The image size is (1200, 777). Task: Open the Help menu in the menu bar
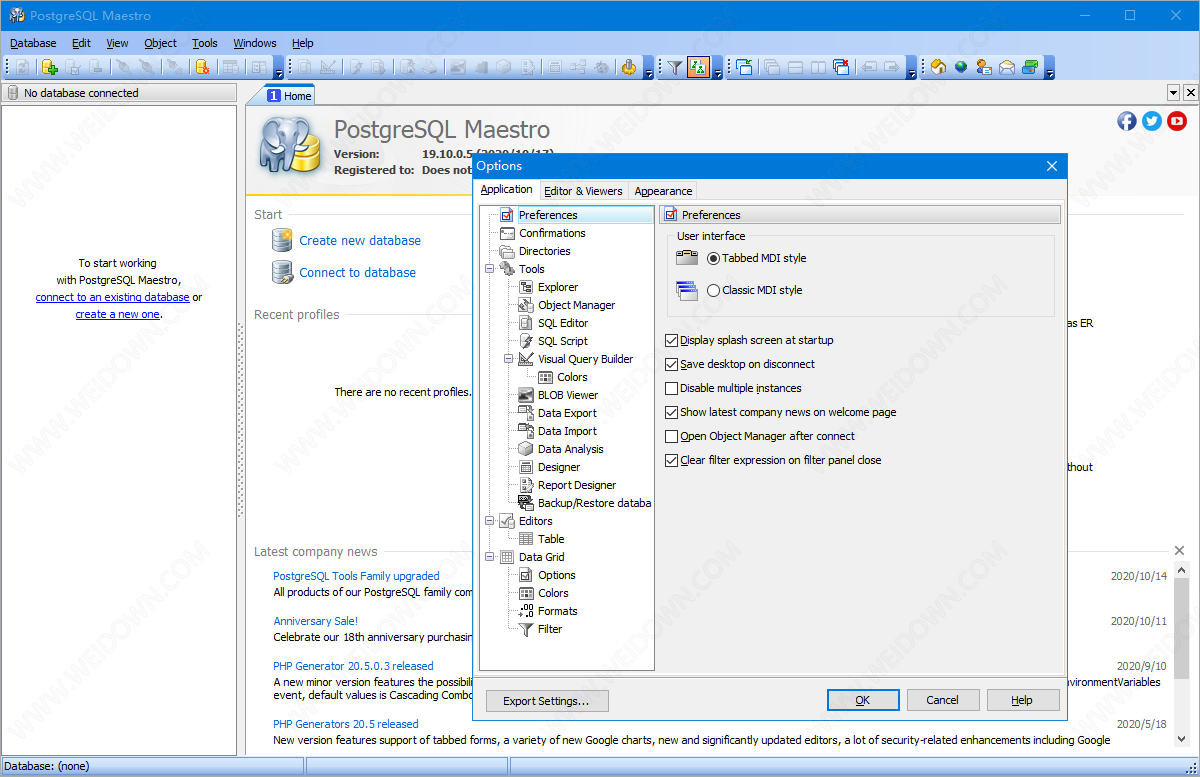tap(303, 43)
